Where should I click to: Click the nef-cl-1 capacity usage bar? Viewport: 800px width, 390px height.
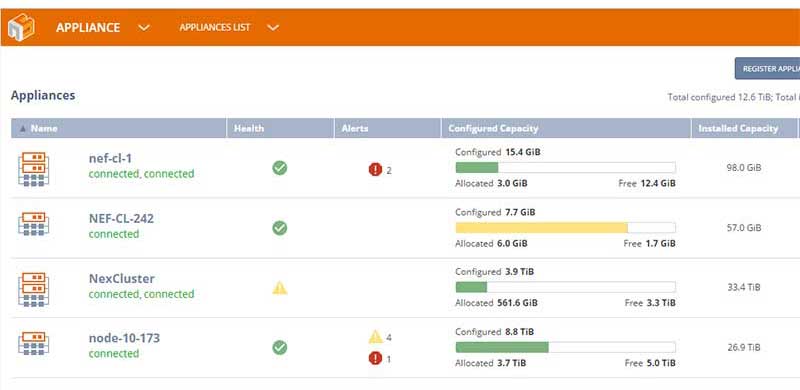[565, 167]
